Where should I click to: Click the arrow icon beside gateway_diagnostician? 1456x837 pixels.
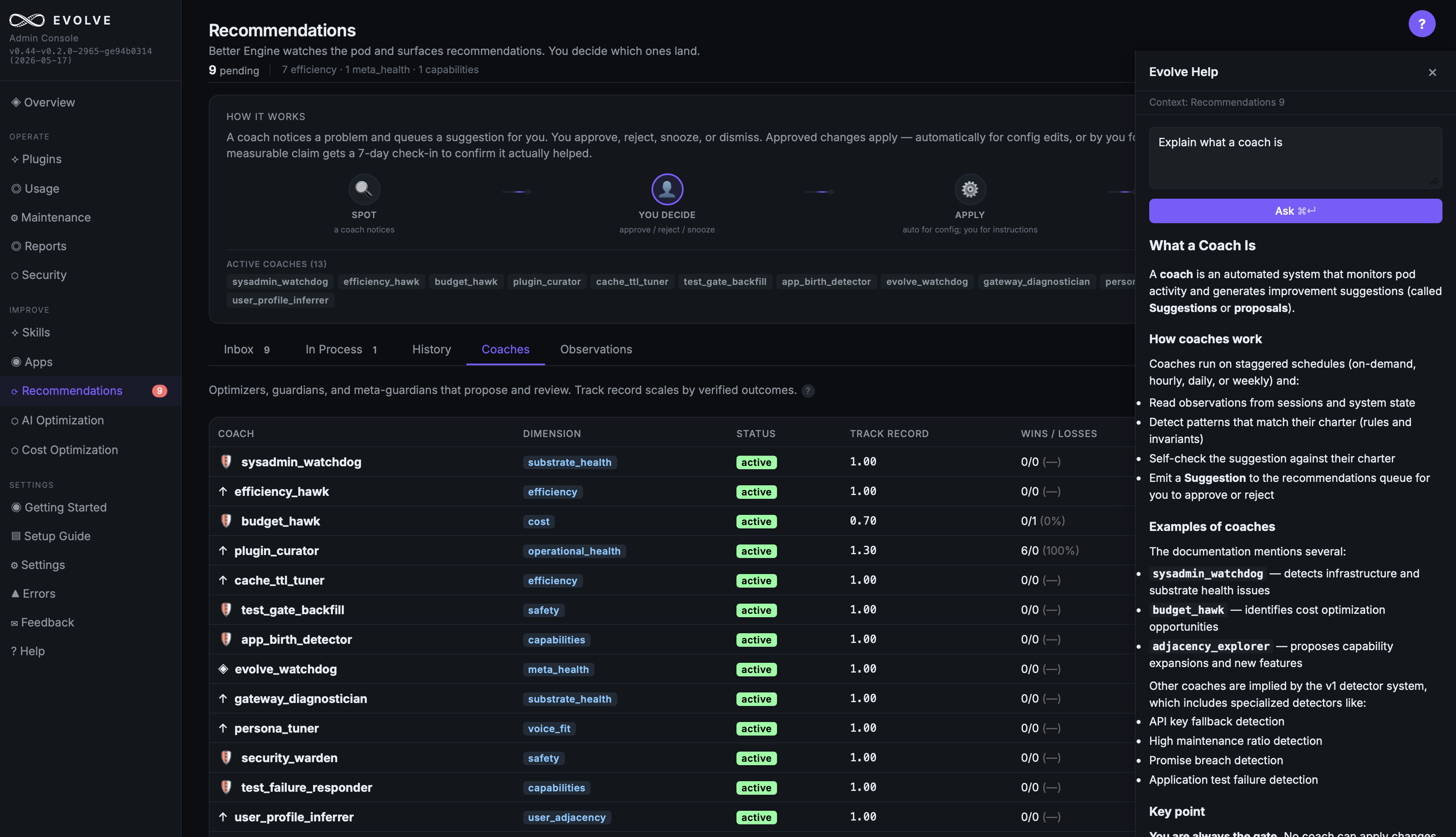(223, 698)
